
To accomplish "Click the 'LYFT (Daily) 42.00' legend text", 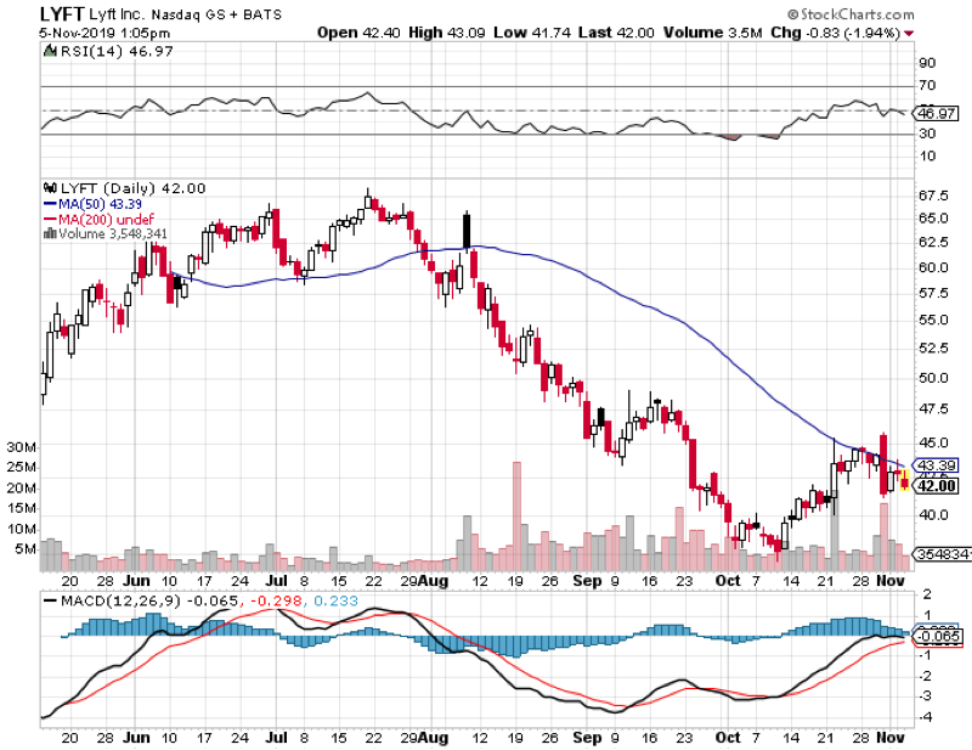I will click(133, 188).
